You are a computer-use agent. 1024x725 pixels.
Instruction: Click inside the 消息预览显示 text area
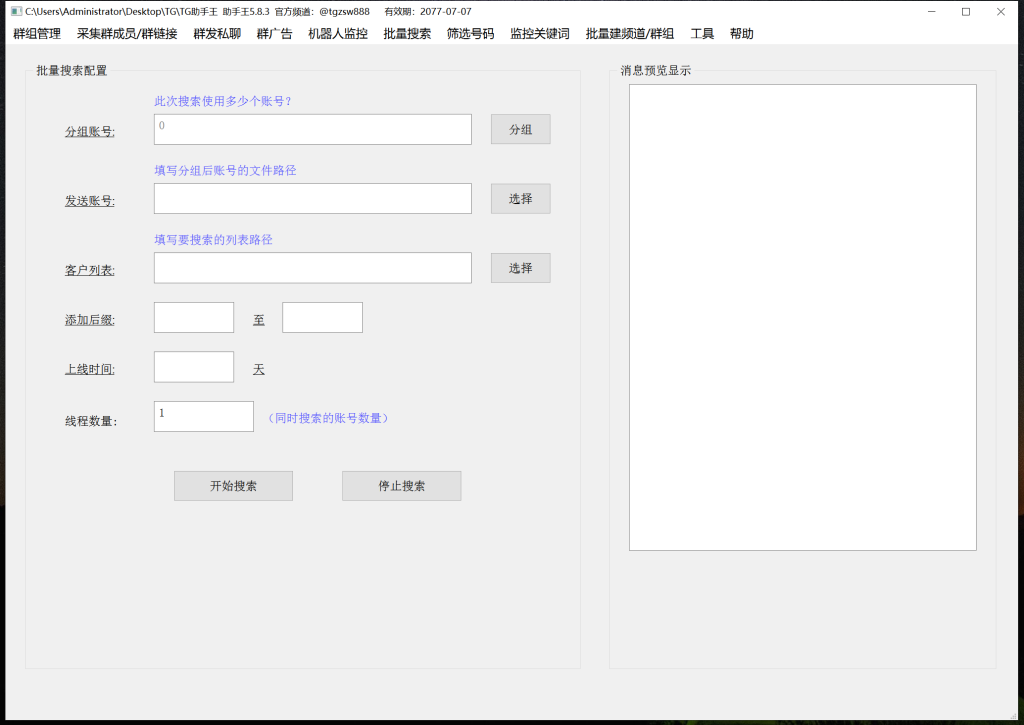click(x=803, y=317)
